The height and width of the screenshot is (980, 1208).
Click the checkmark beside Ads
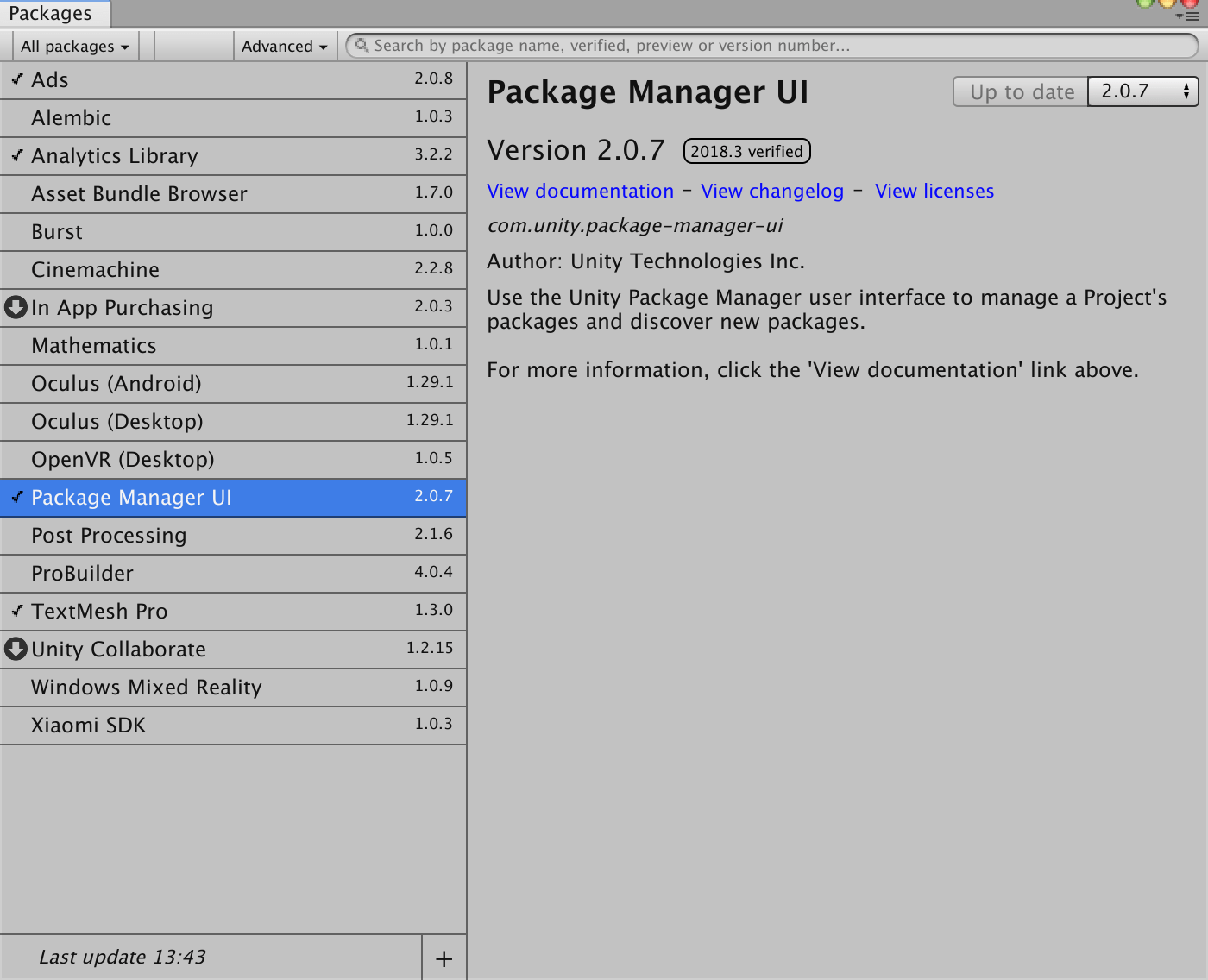16,79
